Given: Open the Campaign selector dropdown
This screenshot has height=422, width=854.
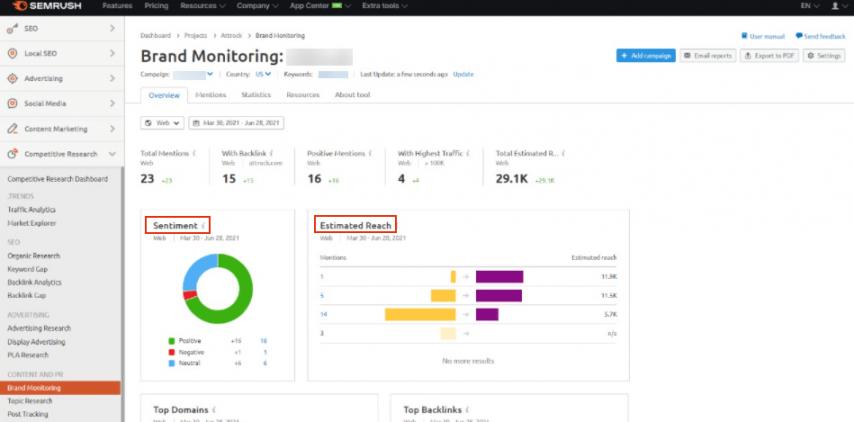Looking at the screenshot, I should point(193,74).
